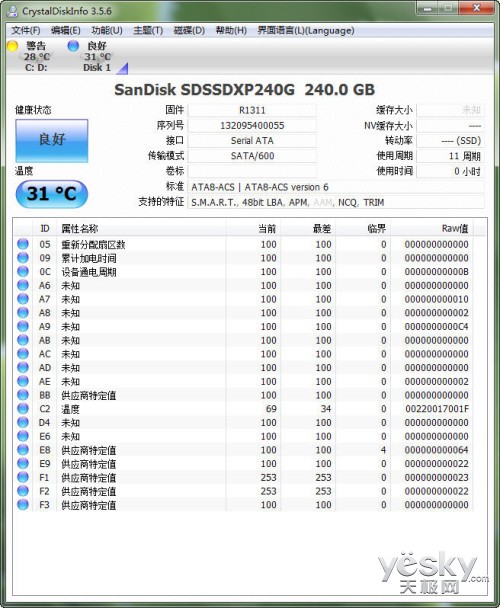Click status icon of row 05 重新分配扇区数
Screen dimensions: 500x608
click(x=23, y=244)
